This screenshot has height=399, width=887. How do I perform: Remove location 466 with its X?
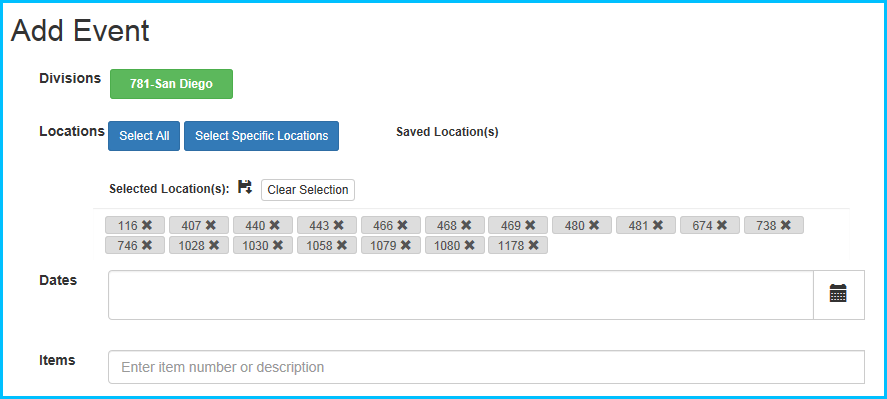click(403, 225)
